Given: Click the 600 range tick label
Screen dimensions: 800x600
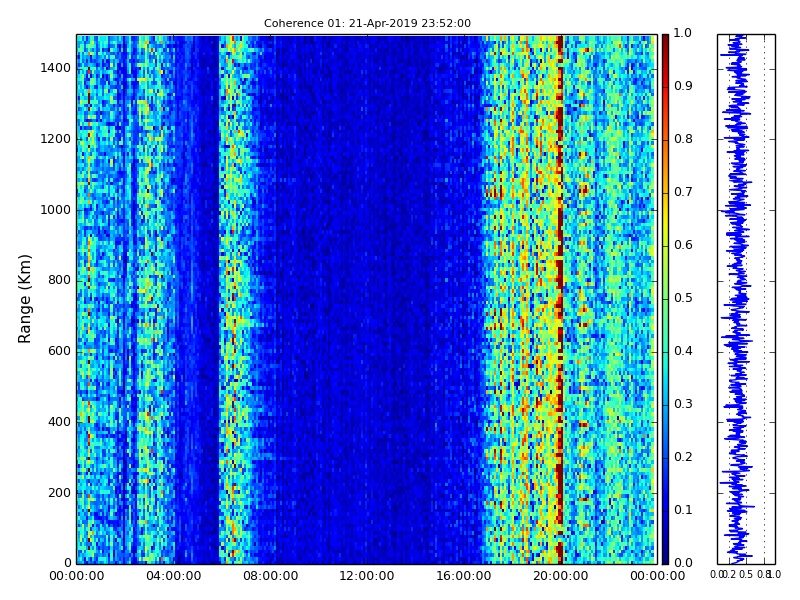Looking at the screenshot, I should [59, 352].
